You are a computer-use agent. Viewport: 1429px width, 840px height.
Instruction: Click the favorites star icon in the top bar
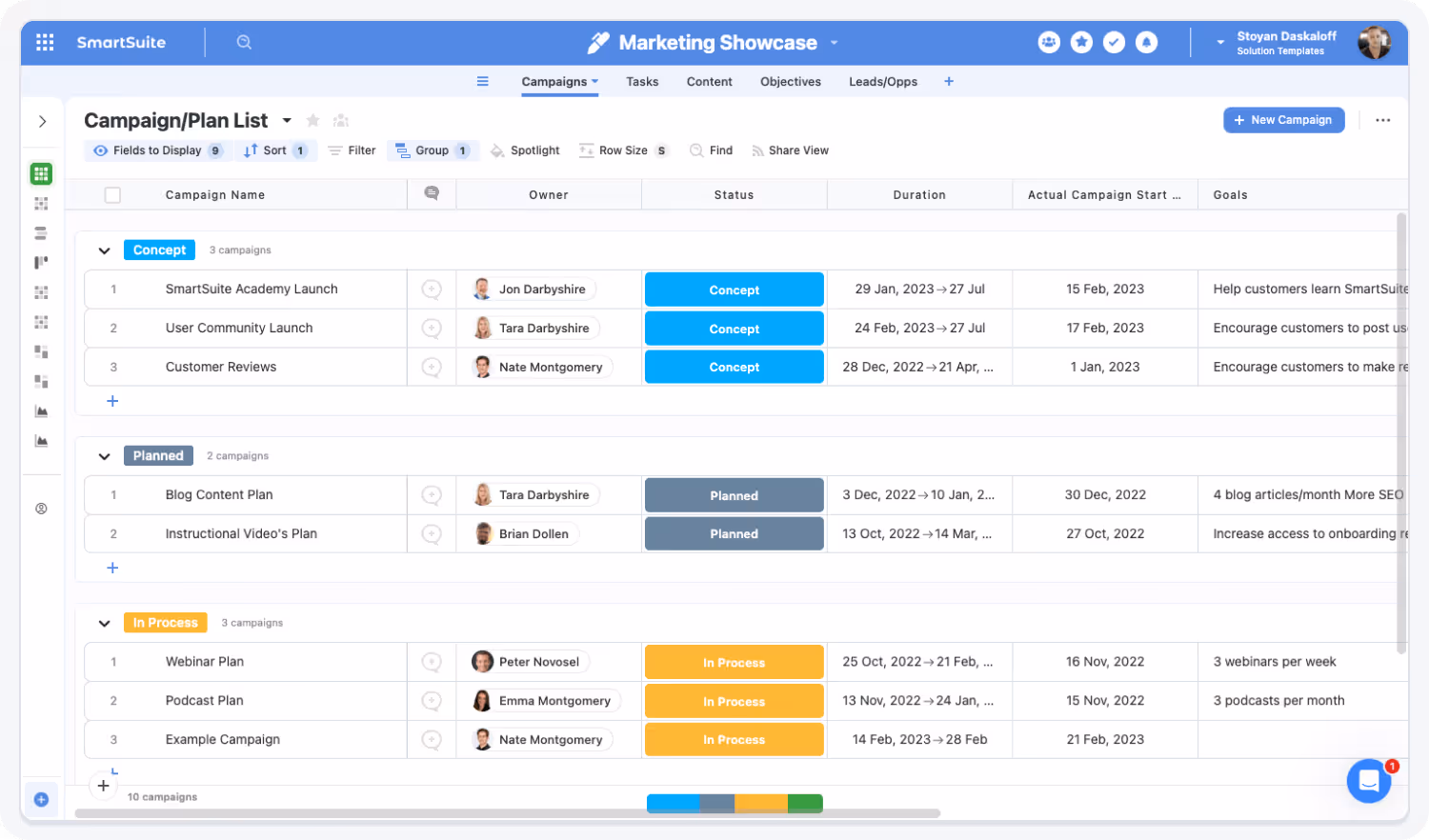1081,42
